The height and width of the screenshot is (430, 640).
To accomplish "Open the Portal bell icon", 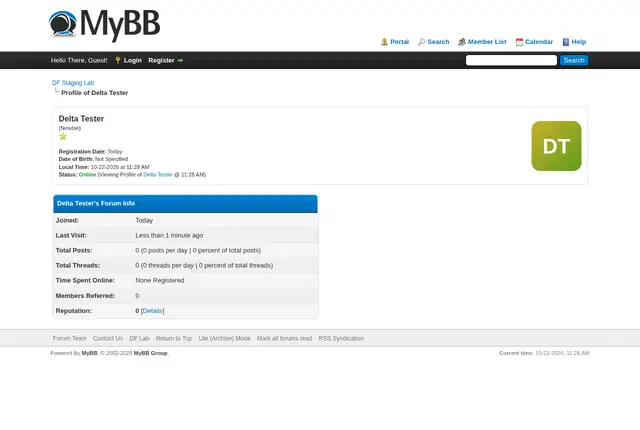I will tap(384, 42).
